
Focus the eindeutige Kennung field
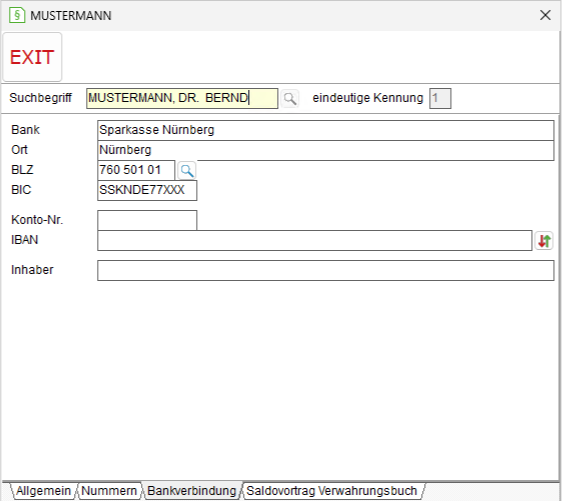click(x=440, y=98)
